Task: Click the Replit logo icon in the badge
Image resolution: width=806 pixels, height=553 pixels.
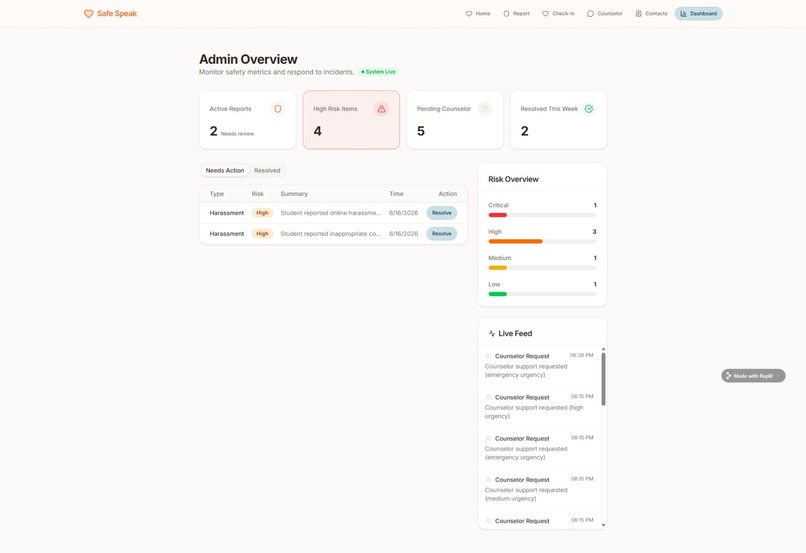Action: click(x=728, y=376)
